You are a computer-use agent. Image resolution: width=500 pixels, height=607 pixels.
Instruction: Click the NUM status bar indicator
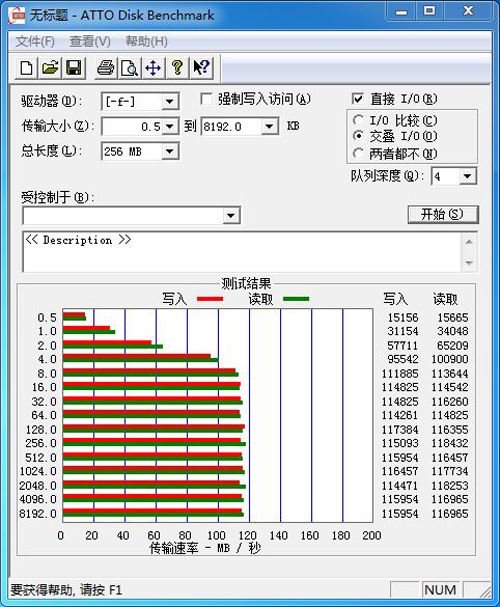[x=440, y=590]
